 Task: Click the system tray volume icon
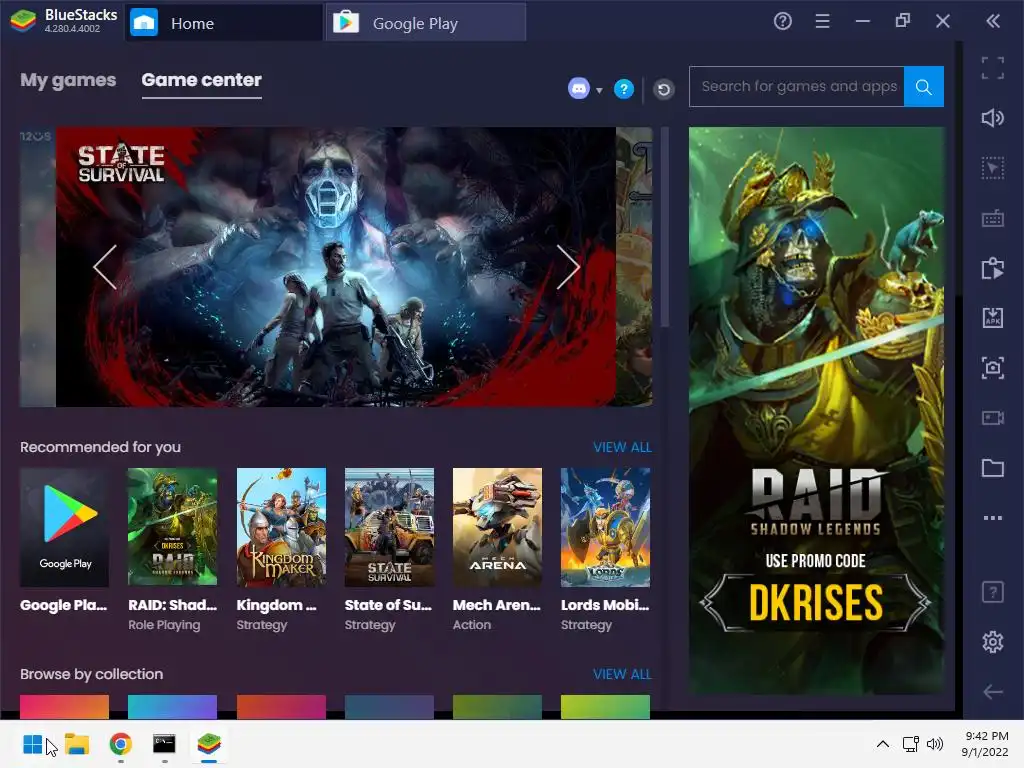tap(935, 744)
